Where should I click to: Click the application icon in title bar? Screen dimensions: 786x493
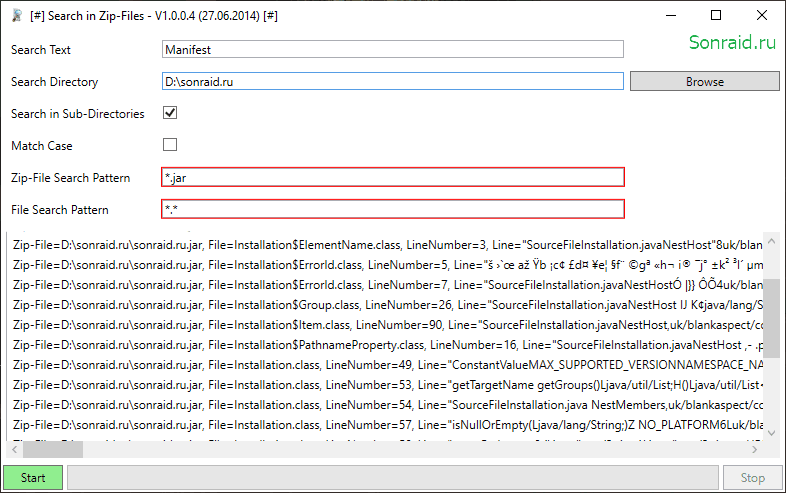click(17, 16)
